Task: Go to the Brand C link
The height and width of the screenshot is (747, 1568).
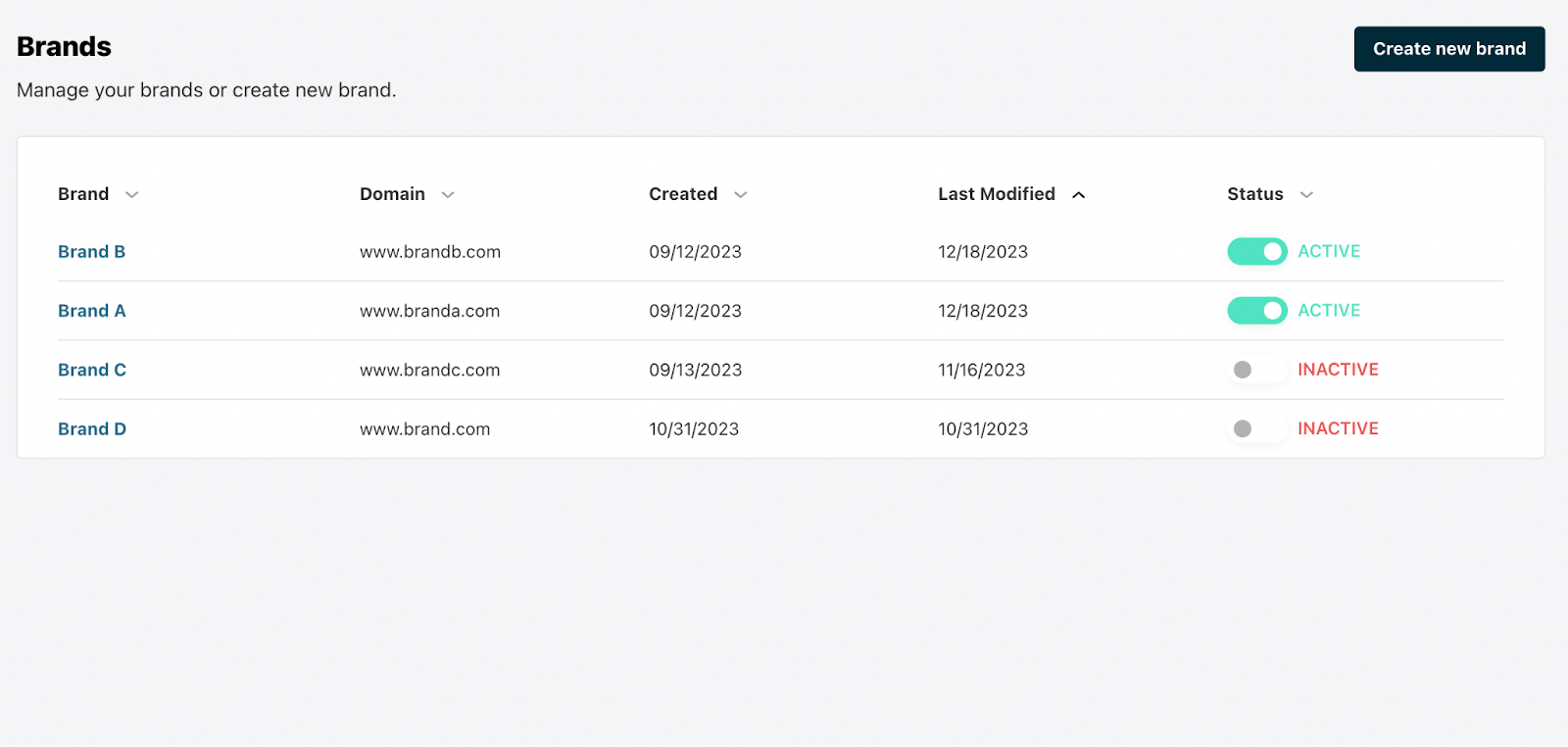Action: [92, 370]
